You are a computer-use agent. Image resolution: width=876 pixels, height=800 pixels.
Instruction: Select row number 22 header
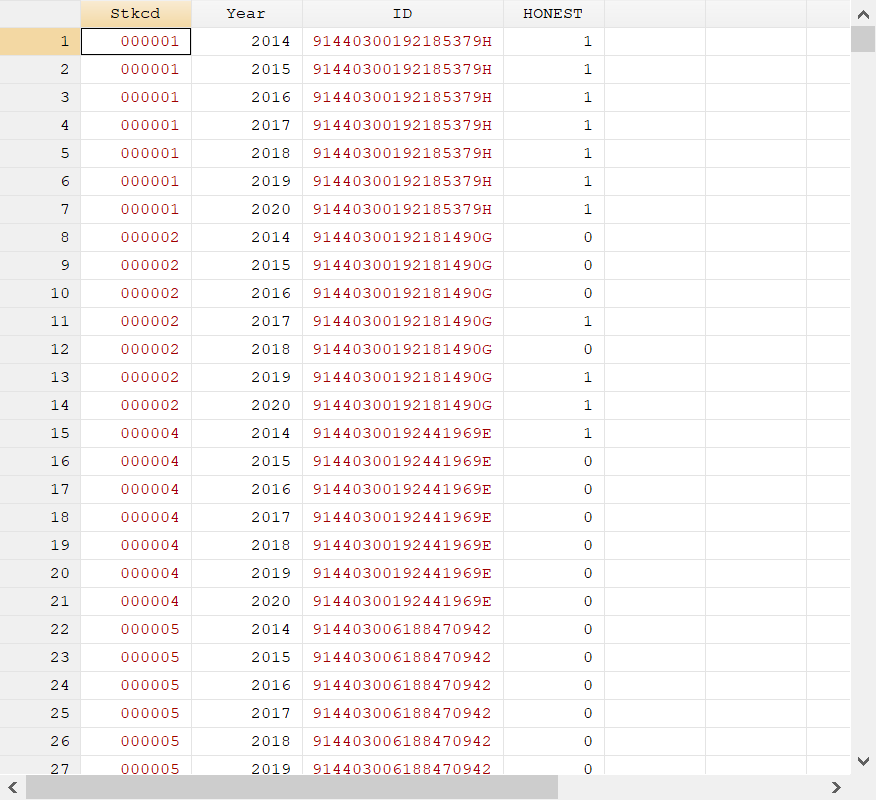(x=40, y=630)
